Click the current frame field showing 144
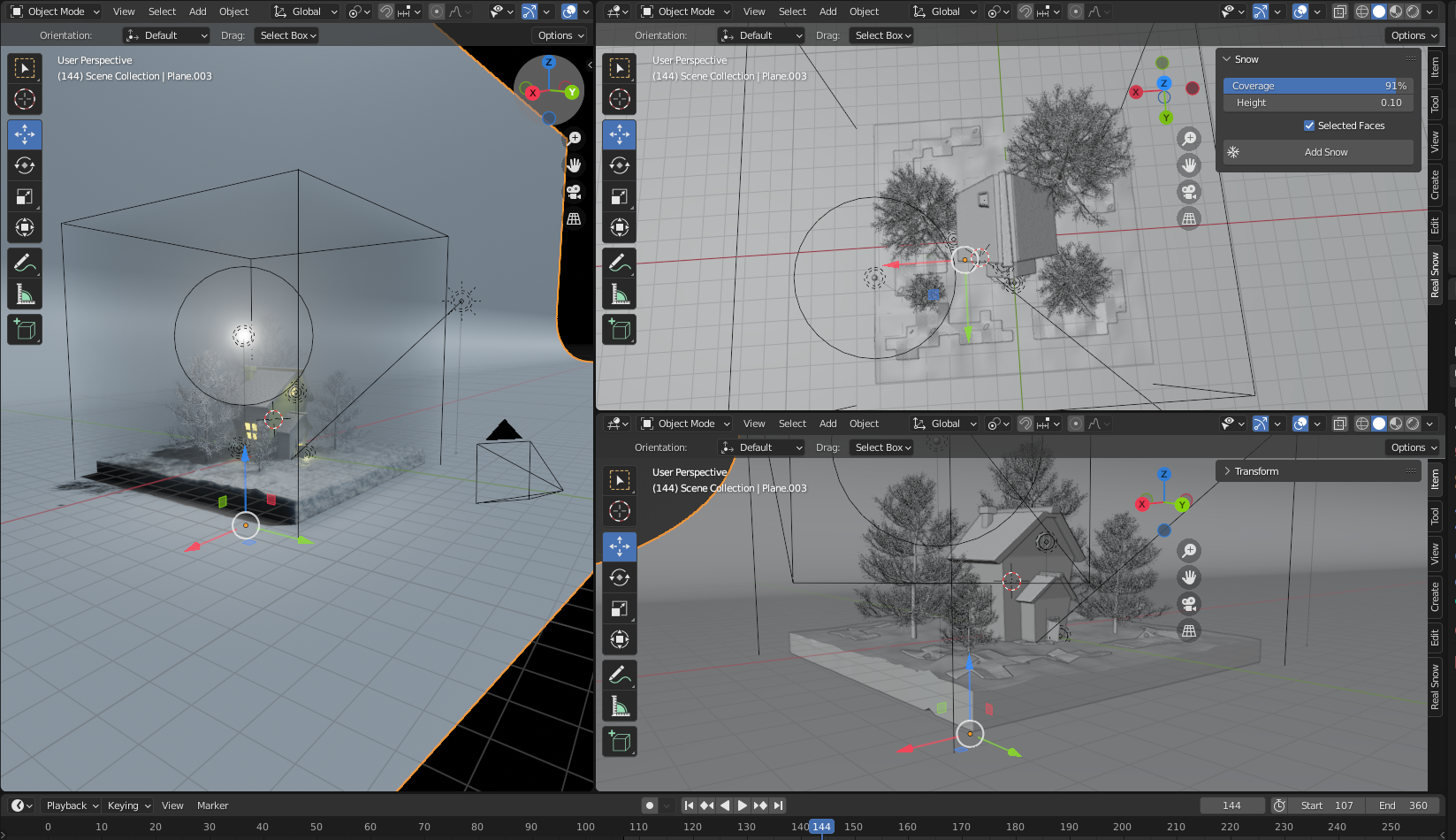This screenshot has width=1456, height=840. pos(1231,806)
